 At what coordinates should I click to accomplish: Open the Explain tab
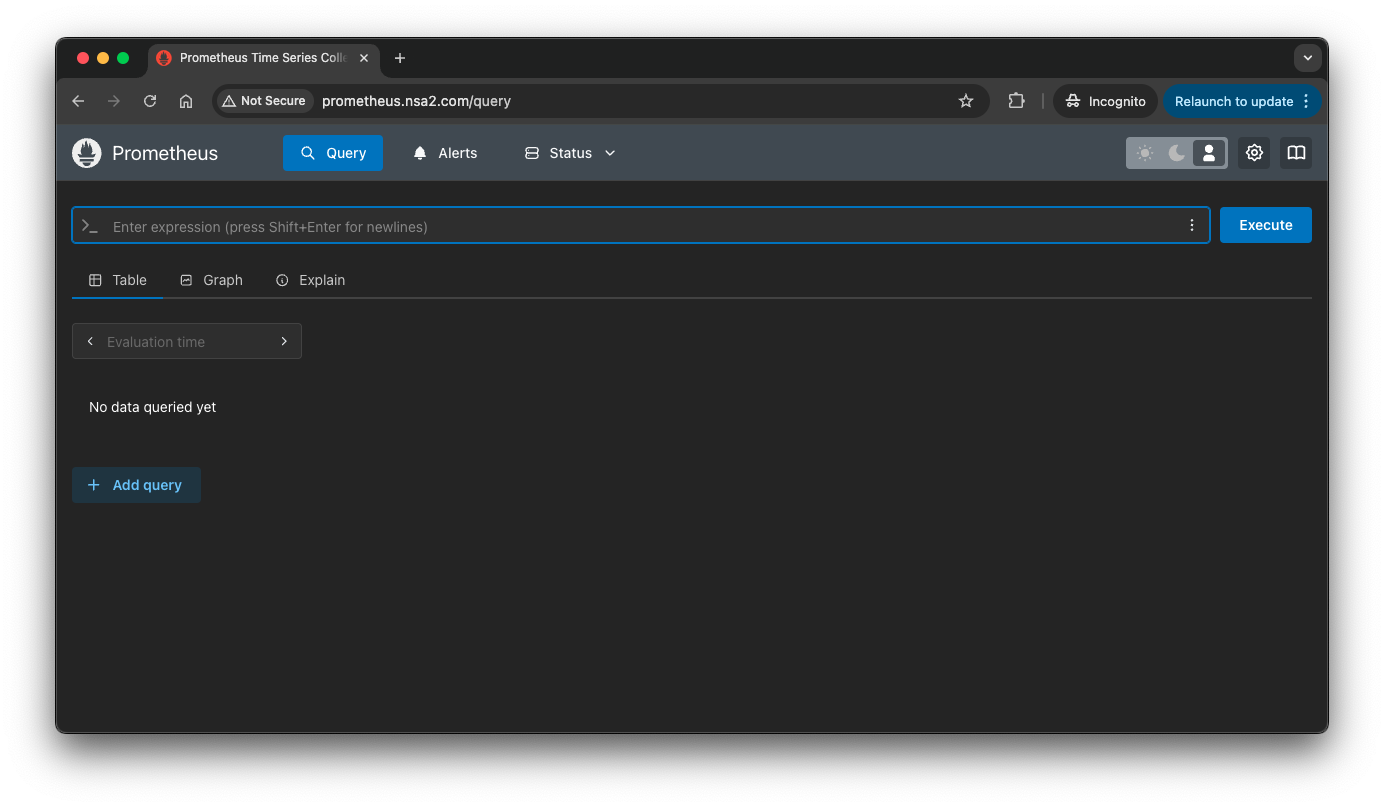(310, 280)
